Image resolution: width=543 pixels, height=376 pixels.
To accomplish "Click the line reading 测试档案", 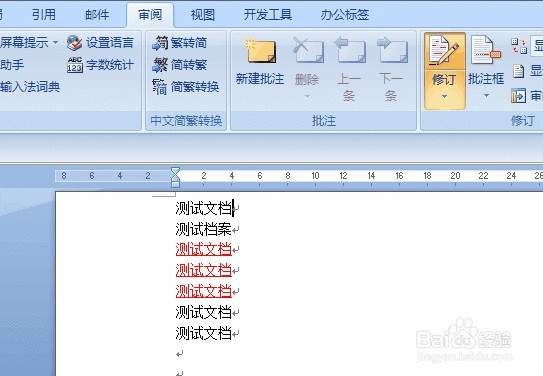I will 203,229.
